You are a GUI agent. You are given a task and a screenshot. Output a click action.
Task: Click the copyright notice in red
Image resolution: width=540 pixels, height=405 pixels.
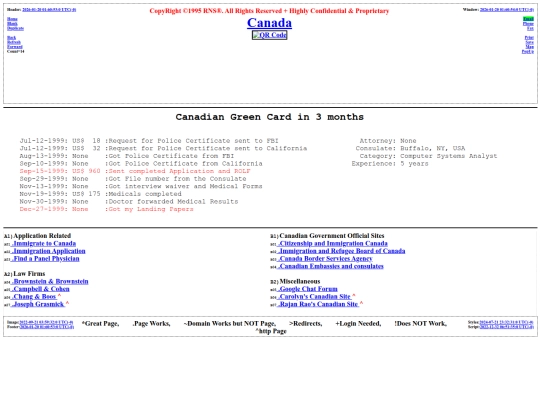(x=269, y=11)
